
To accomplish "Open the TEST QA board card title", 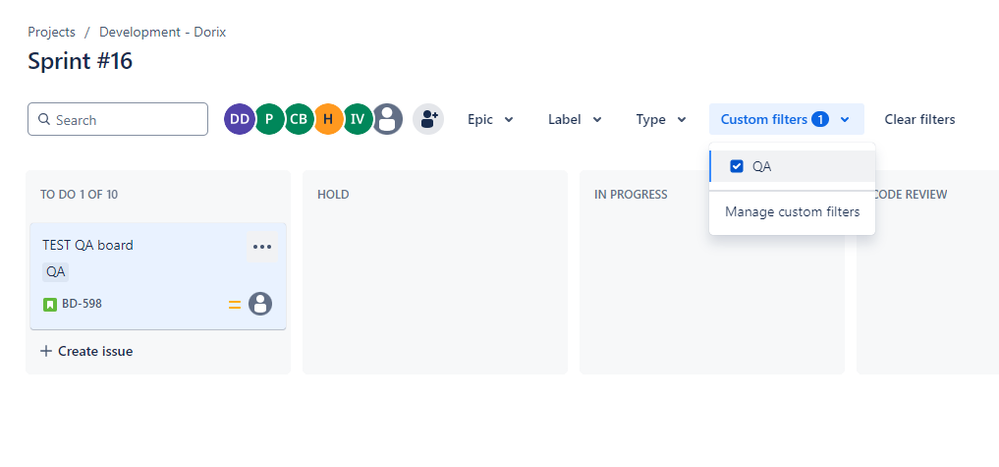I will (88, 245).
